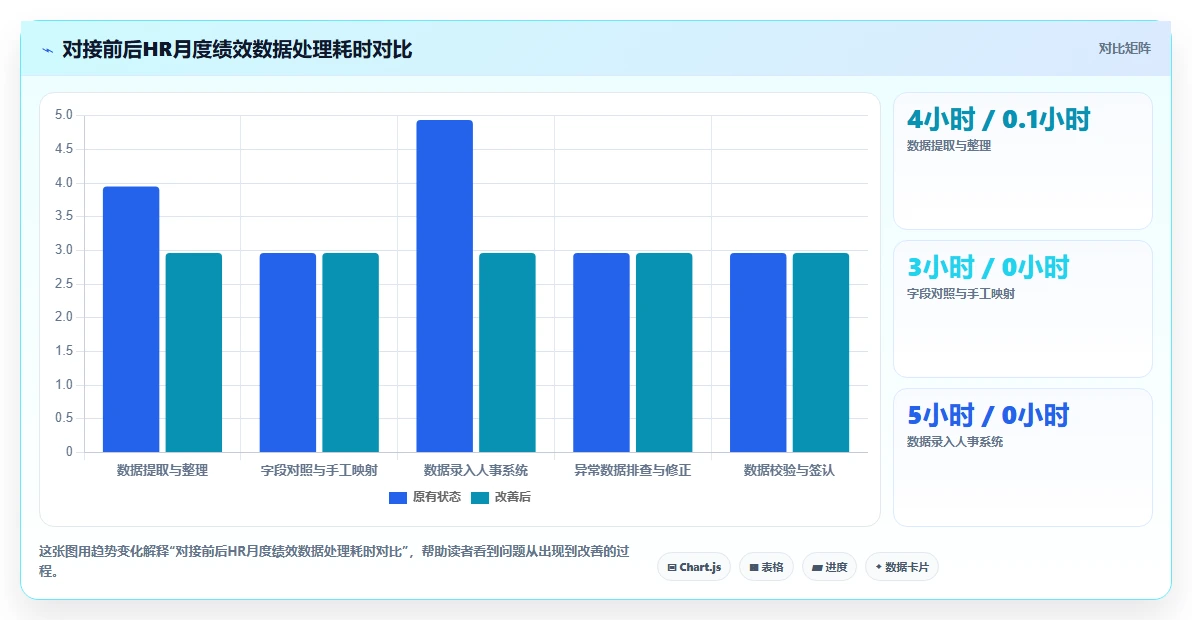Select the 表格 pill tag

point(766,567)
